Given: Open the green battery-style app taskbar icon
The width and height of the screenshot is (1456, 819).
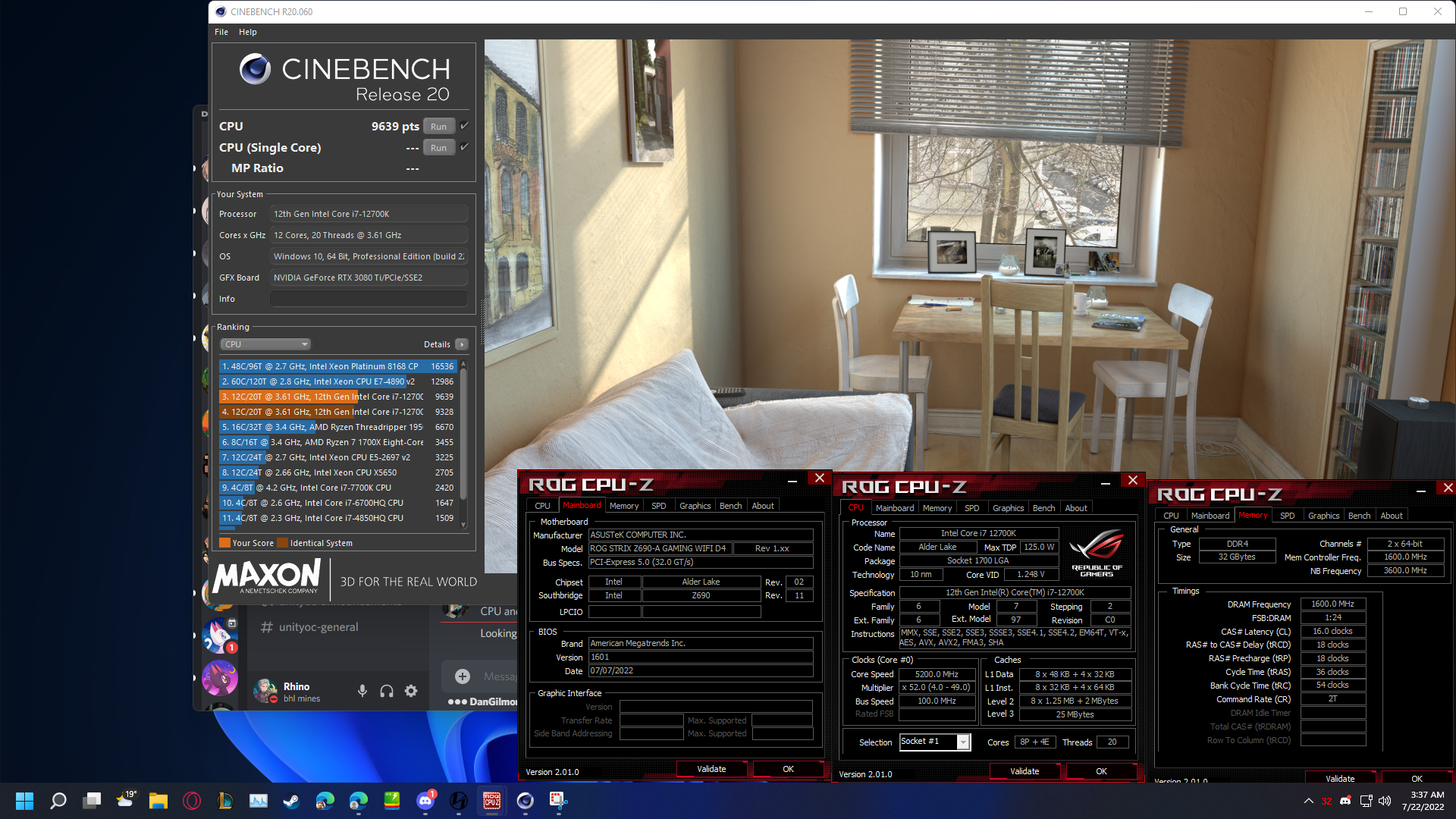Looking at the screenshot, I should click(392, 801).
